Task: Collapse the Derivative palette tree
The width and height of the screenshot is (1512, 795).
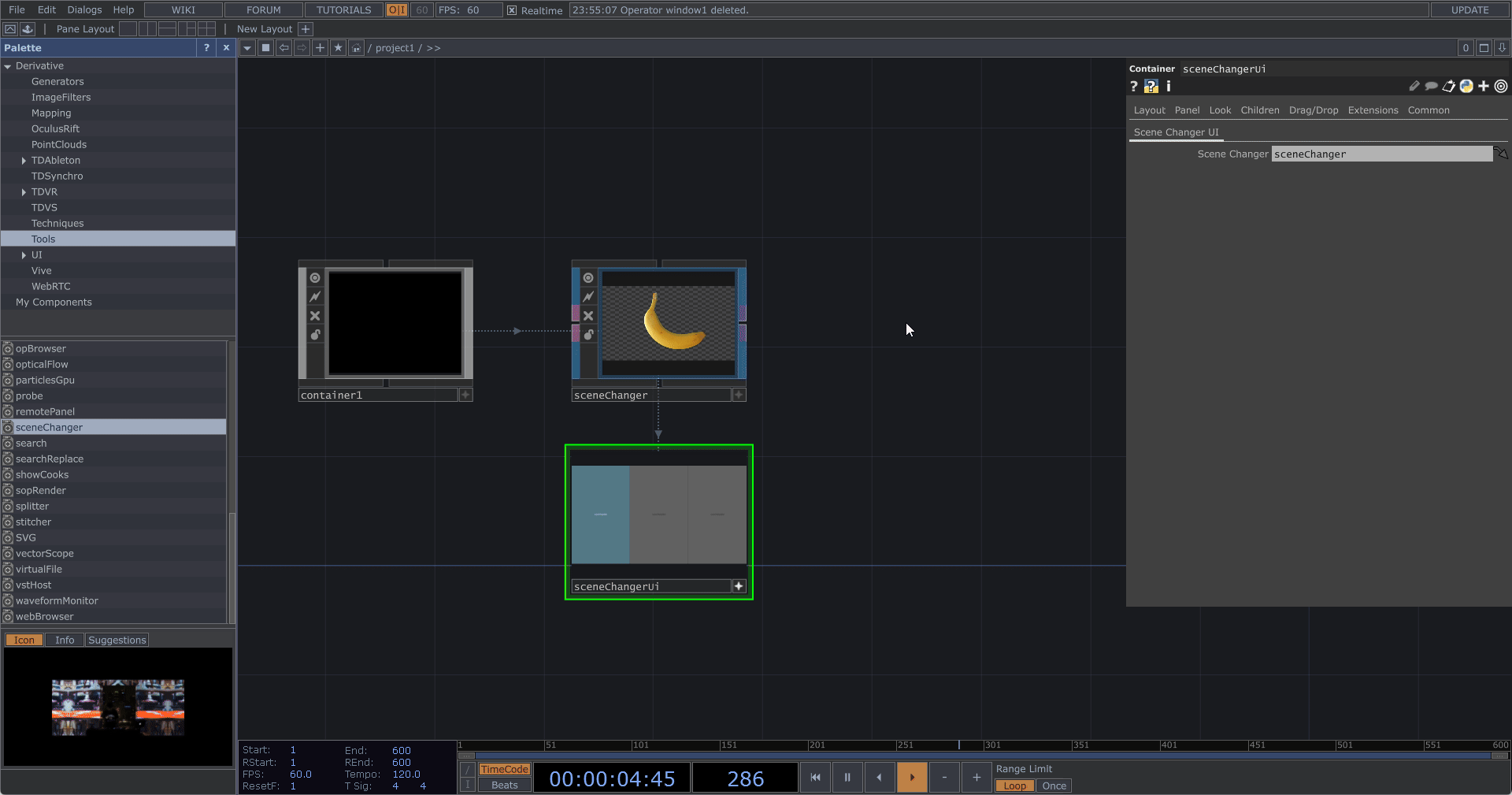Action: [x=8, y=66]
